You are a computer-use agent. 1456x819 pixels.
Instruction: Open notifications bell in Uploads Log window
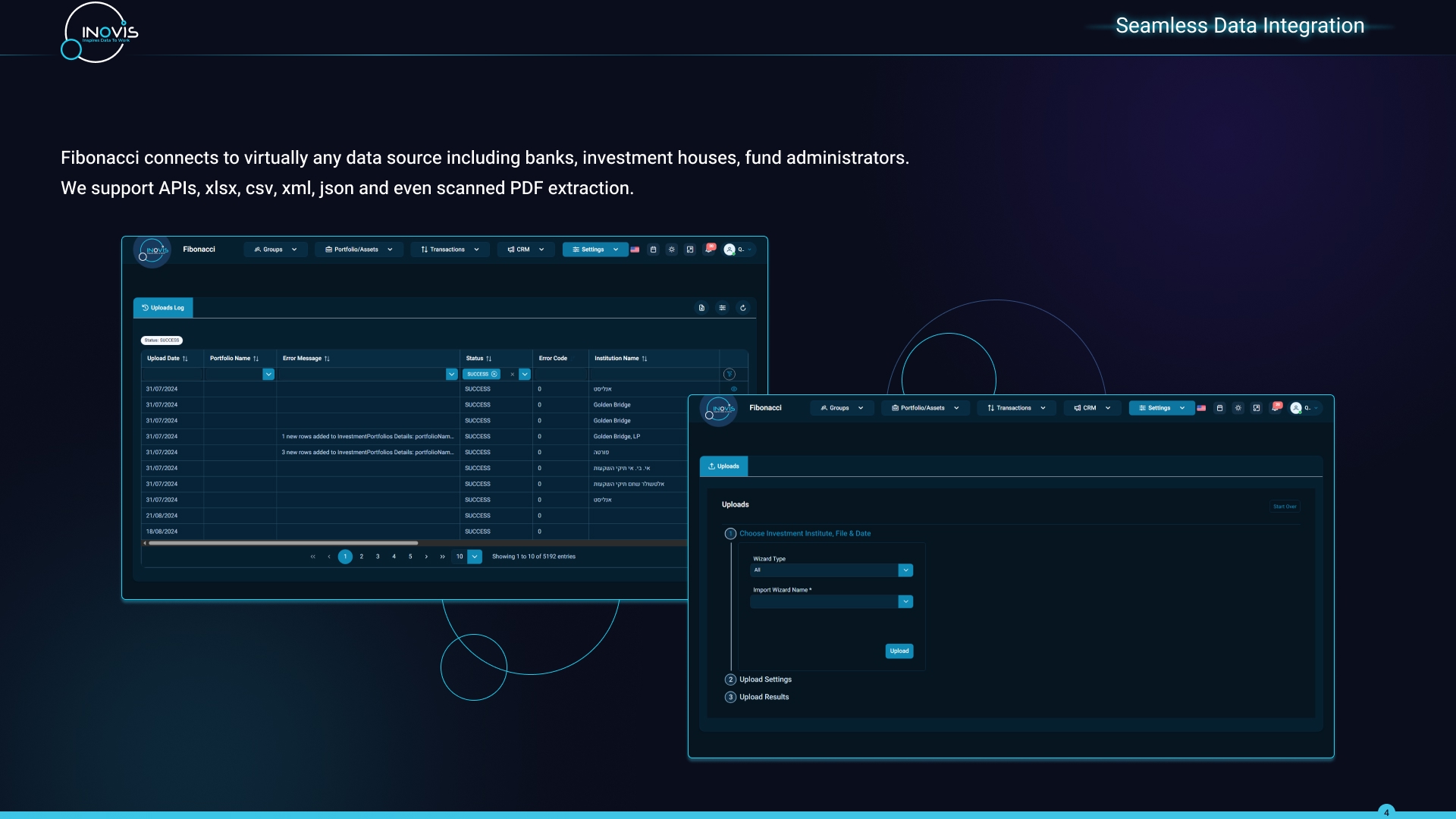[709, 249]
